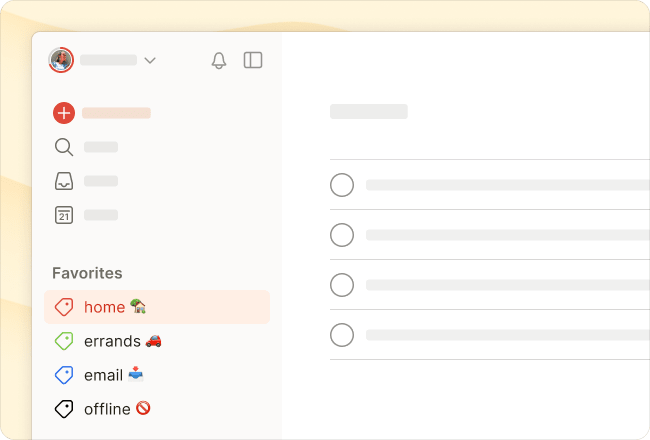Open the search magnifier icon
Image resolution: width=650 pixels, height=440 pixels.
coord(64,147)
